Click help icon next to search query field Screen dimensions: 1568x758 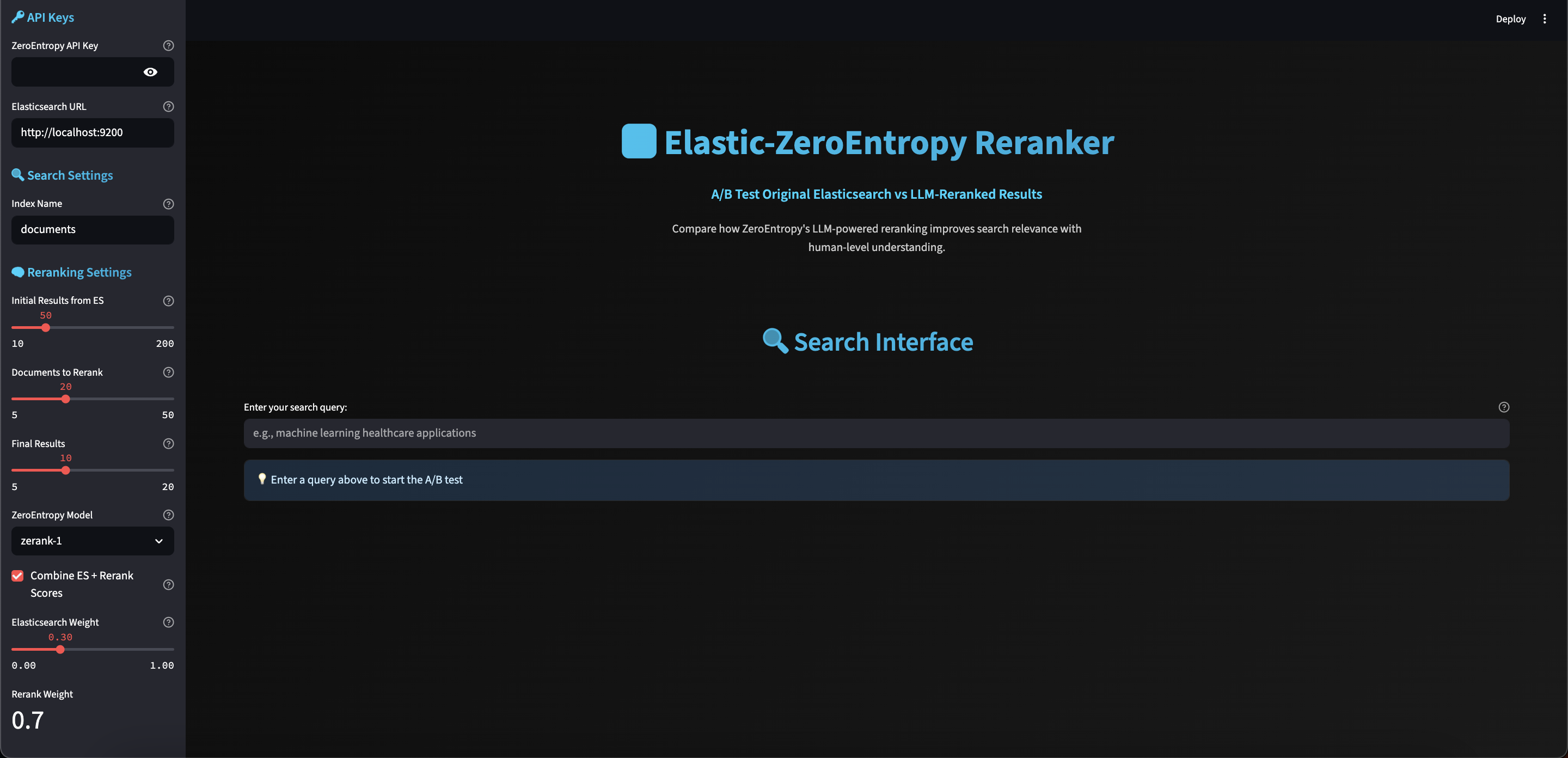tap(1503, 407)
